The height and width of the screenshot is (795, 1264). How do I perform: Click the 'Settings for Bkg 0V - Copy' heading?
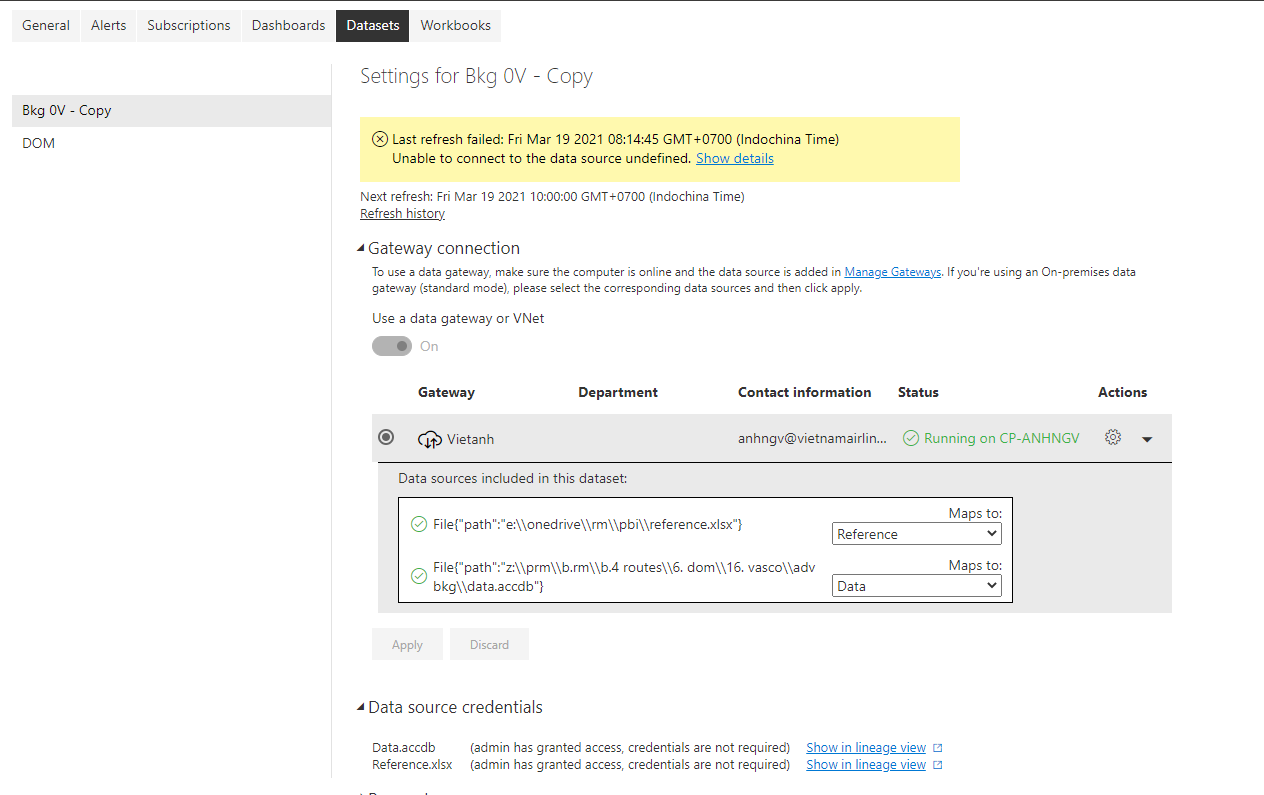coord(476,76)
